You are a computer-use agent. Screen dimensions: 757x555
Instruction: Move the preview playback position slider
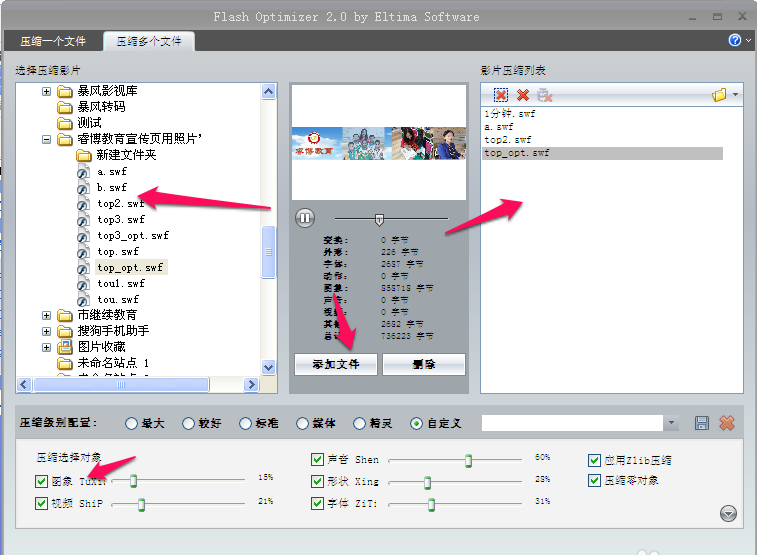tap(379, 220)
